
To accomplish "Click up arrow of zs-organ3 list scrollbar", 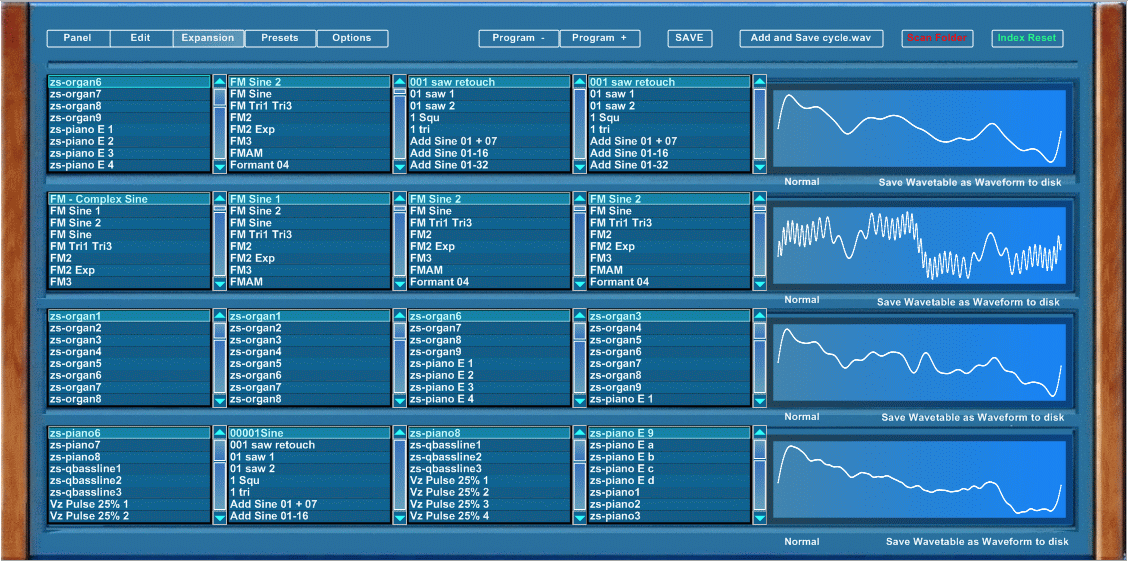I will (759, 316).
